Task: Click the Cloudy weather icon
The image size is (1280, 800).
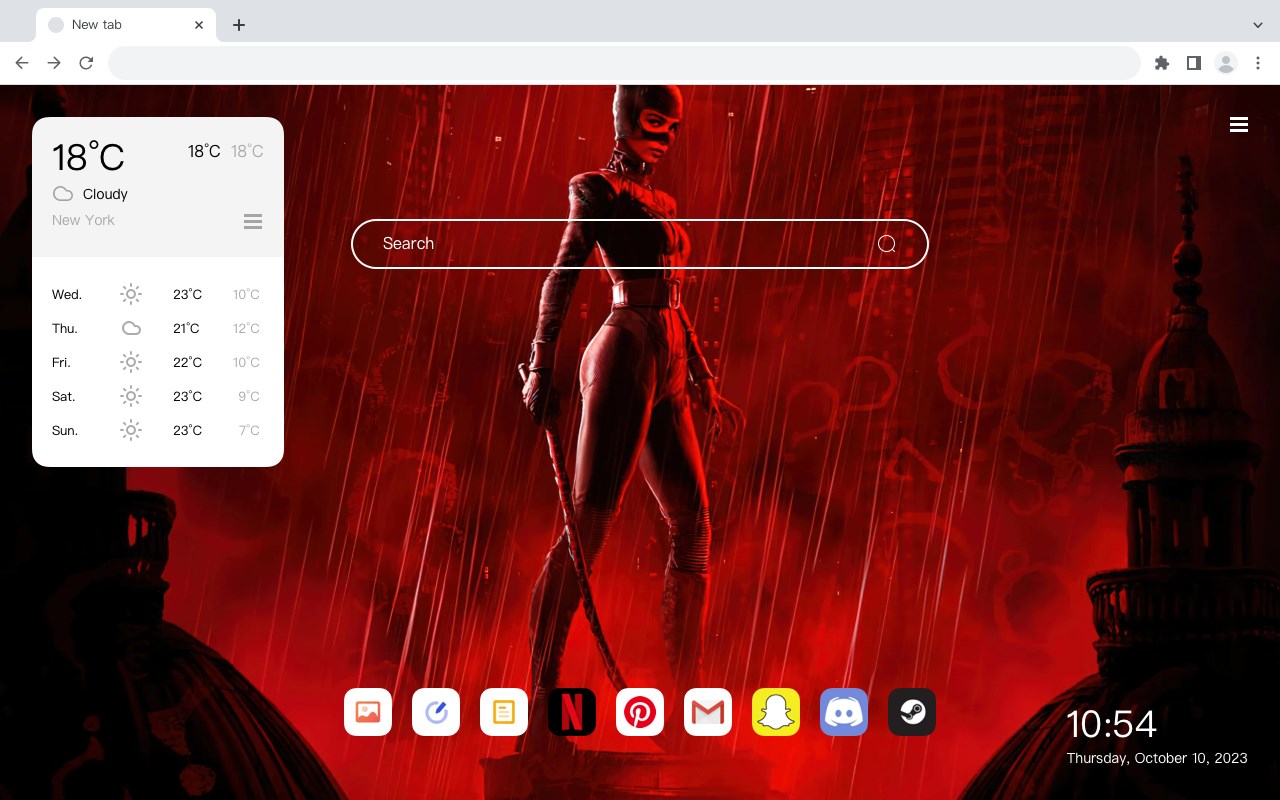Action: [x=63, y=194]
